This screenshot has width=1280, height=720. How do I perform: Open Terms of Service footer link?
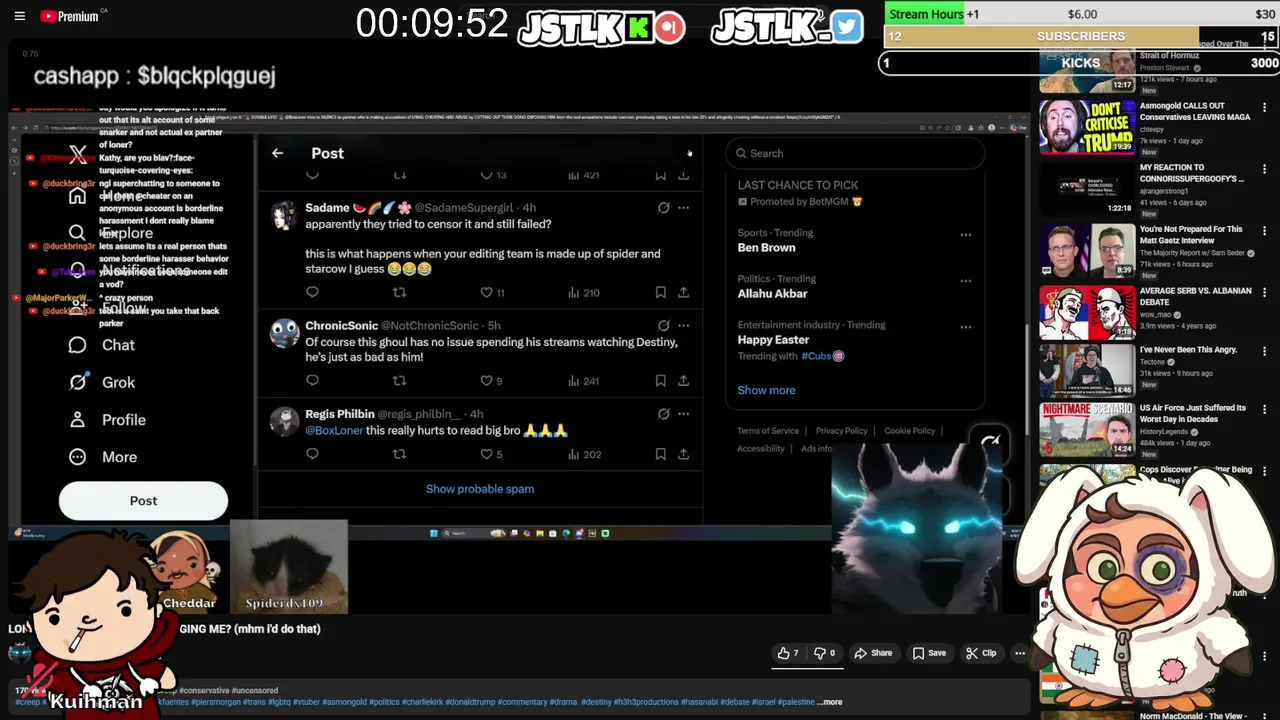point(768,431)
